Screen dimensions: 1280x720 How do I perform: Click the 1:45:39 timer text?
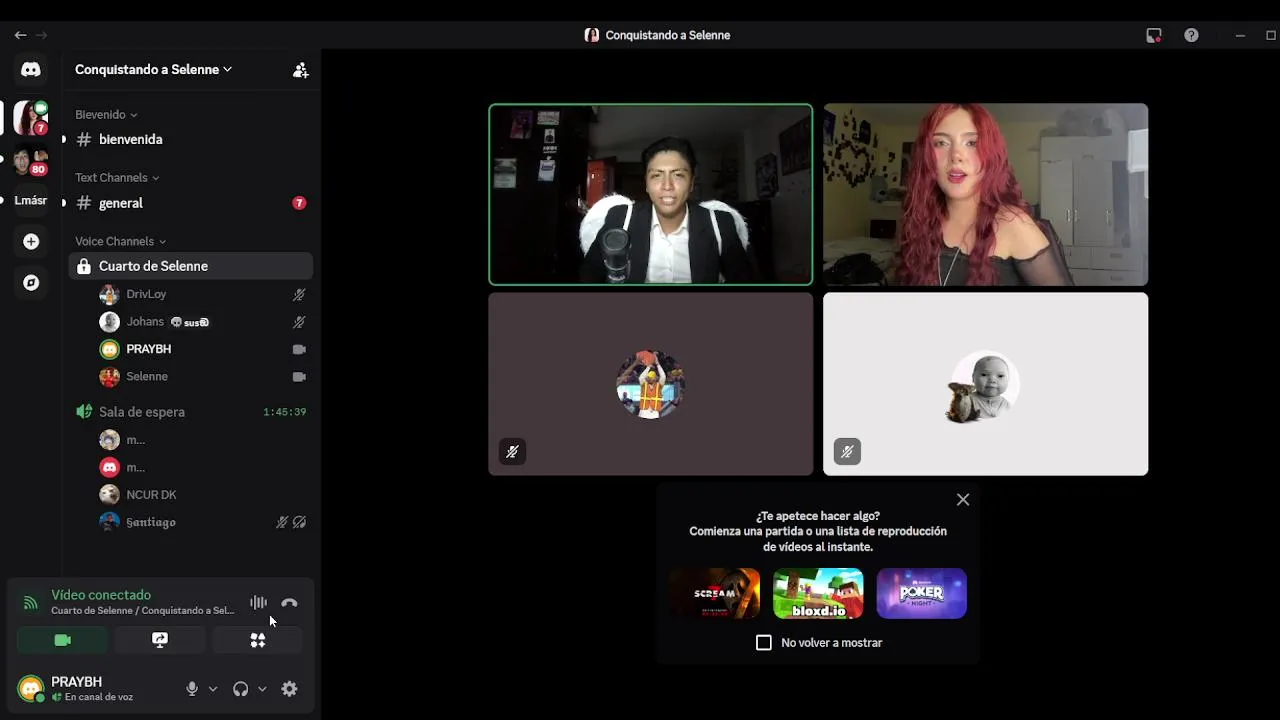coord(284,412)
